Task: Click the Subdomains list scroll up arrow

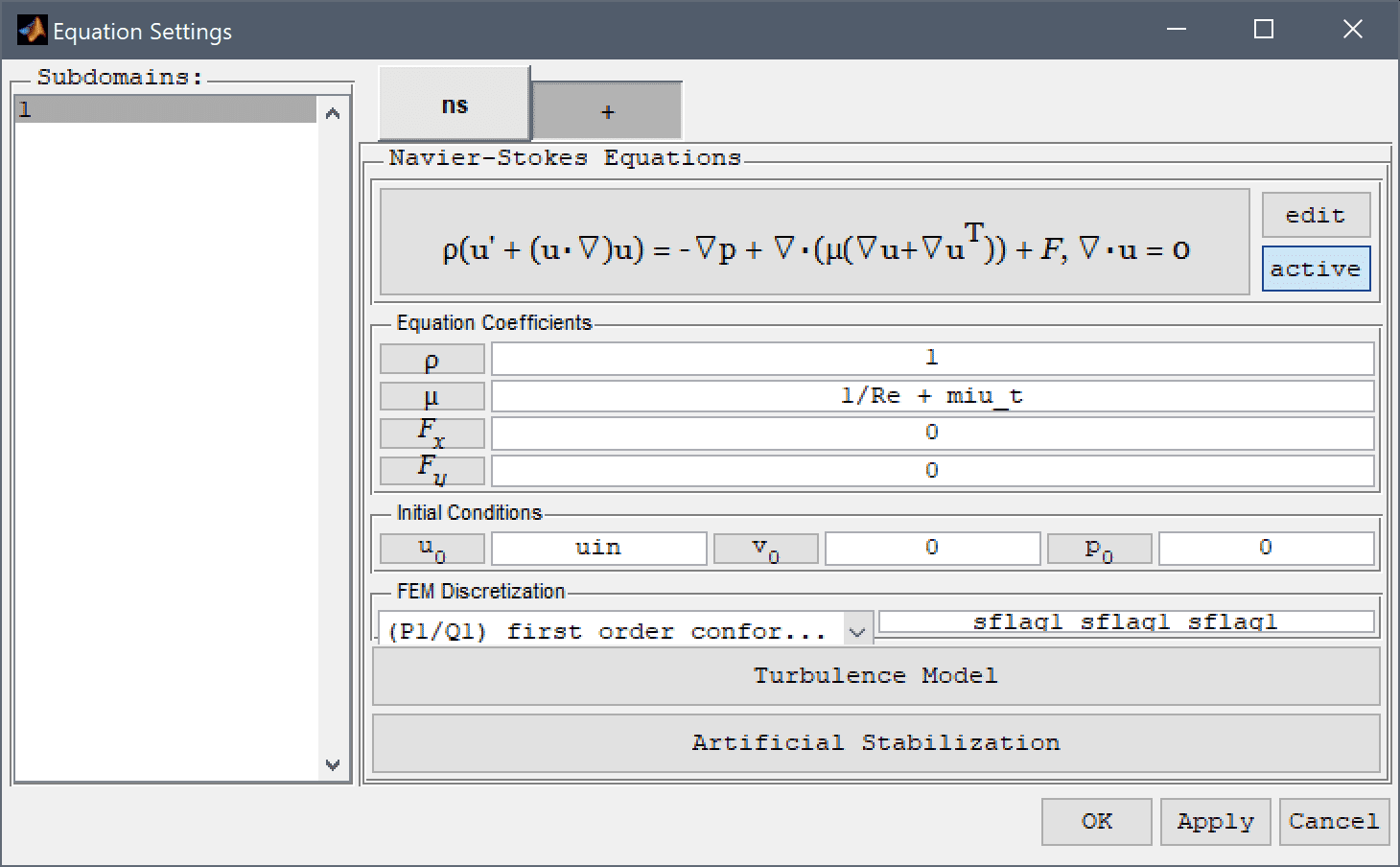Action: coord(333,113)
